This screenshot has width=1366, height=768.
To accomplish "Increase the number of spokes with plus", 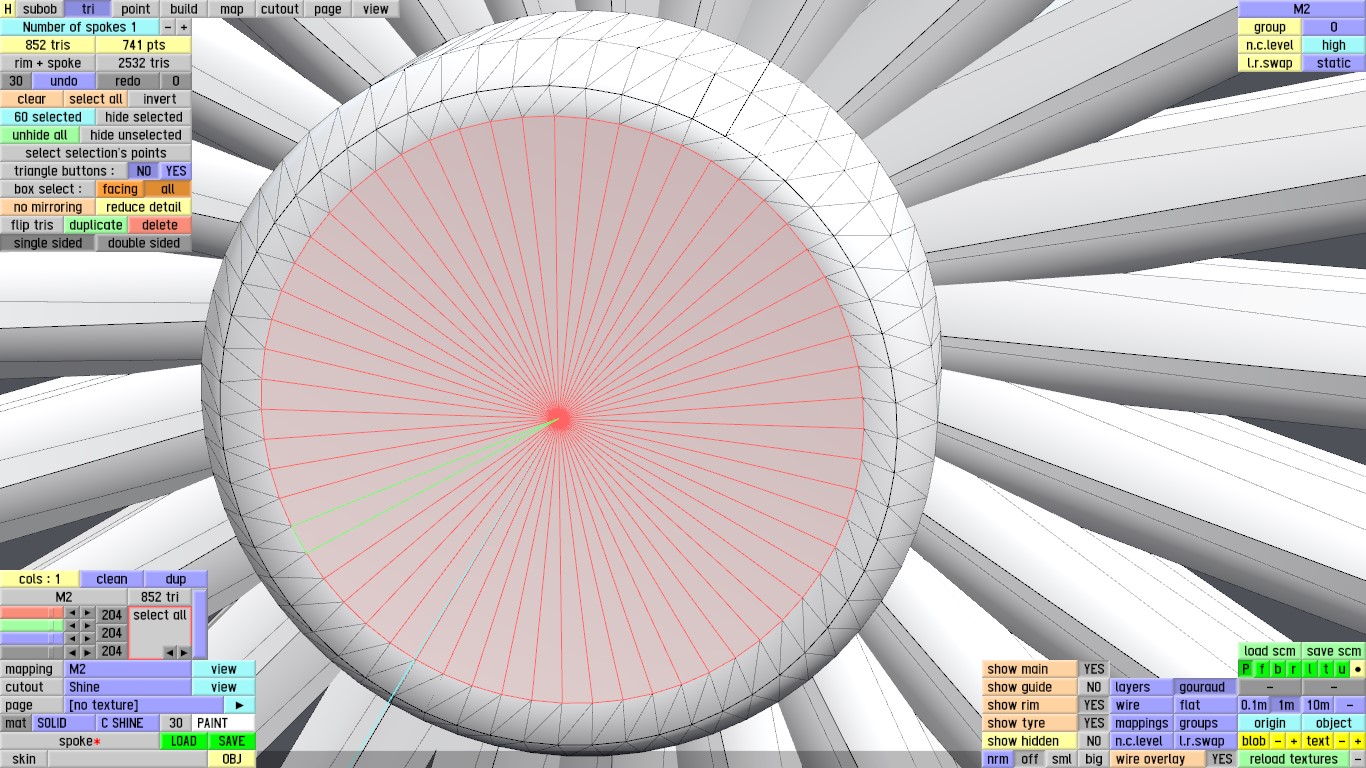I will pyautogui.click(x=183, y=27).
